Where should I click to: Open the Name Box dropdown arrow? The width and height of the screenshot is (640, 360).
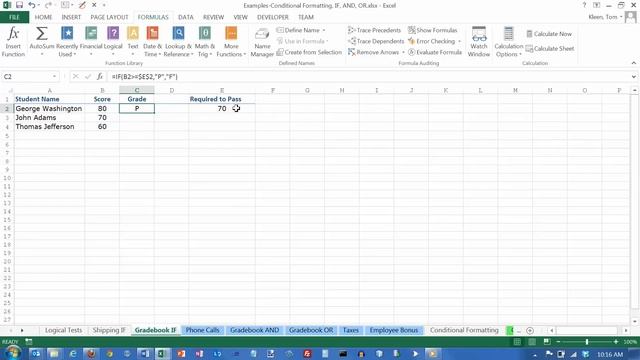pyautogui.click(x=54, y=76)
